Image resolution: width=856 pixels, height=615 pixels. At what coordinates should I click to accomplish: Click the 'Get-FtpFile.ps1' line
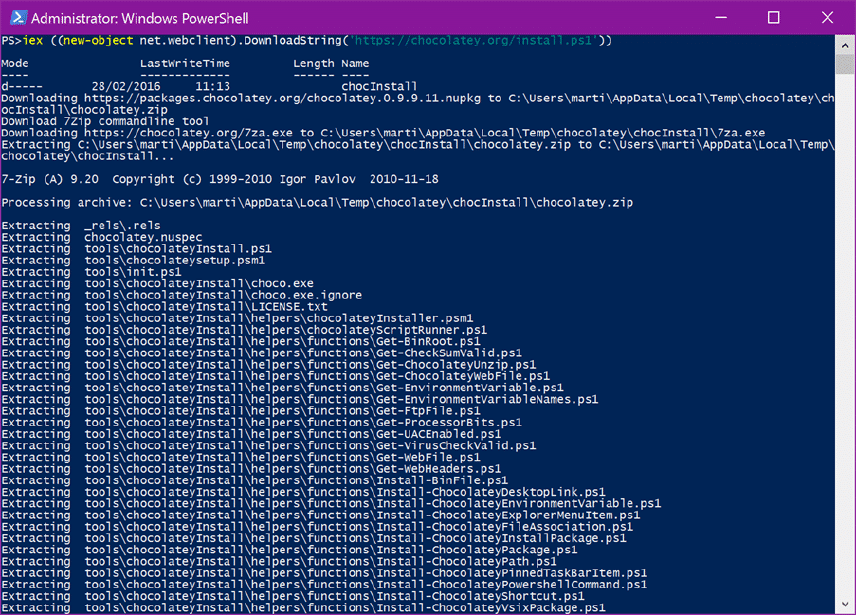pos(240,411)
